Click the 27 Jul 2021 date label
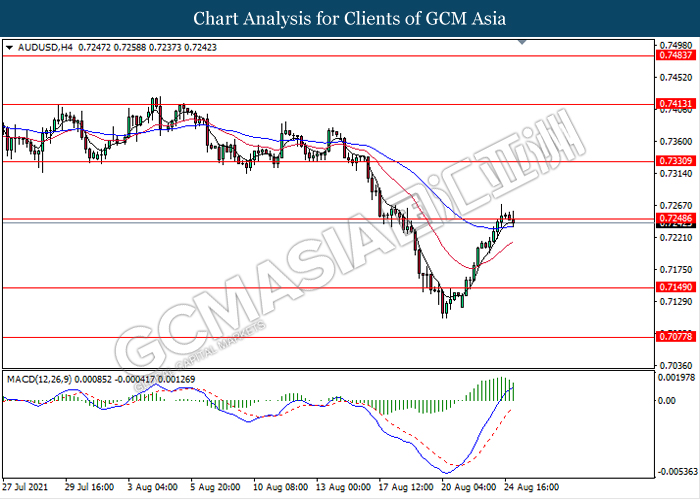Viewport: 700px width, 500px height. pyautogui.click(x=25, y=486)
